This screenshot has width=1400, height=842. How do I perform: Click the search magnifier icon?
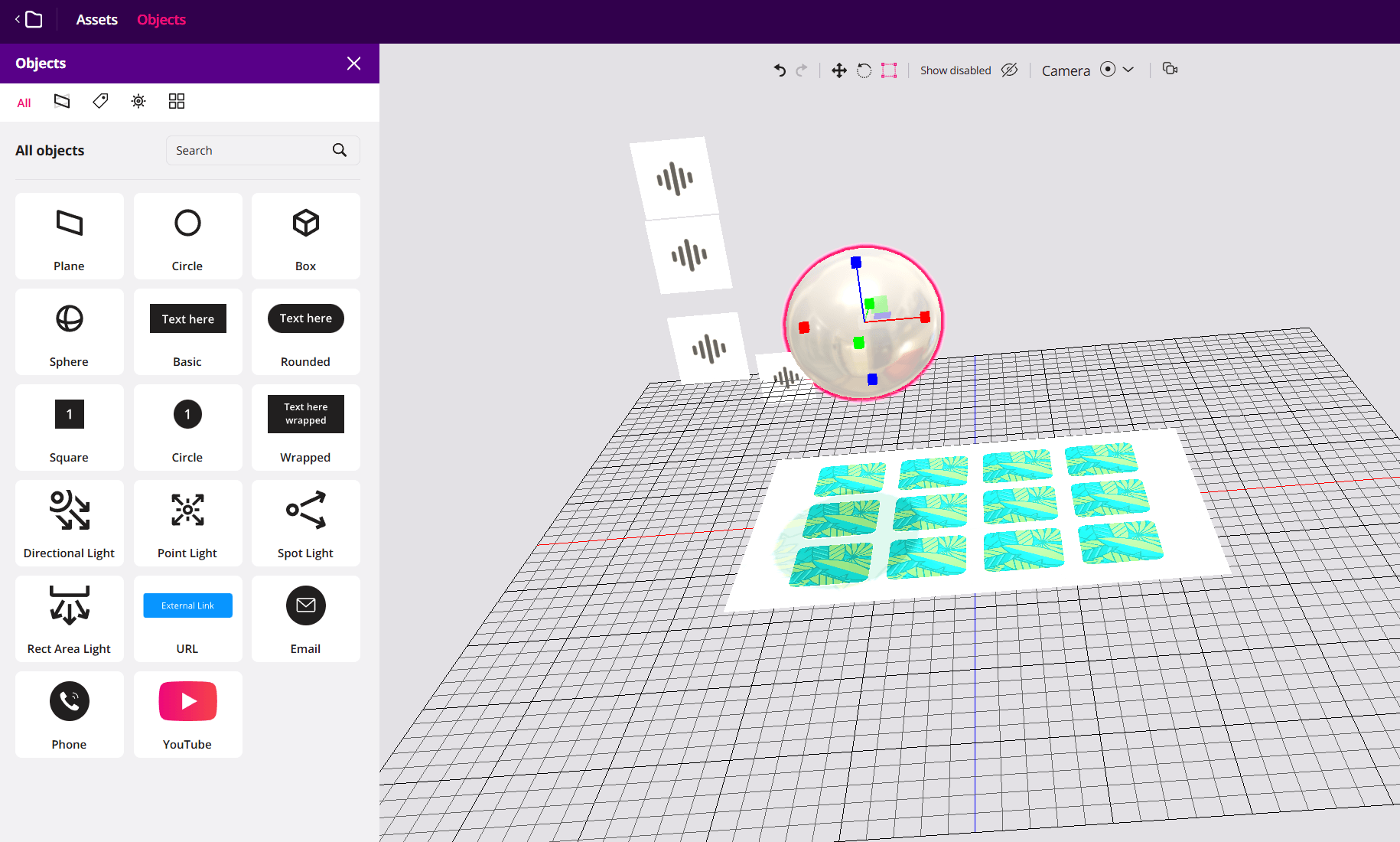click(340, 151)
